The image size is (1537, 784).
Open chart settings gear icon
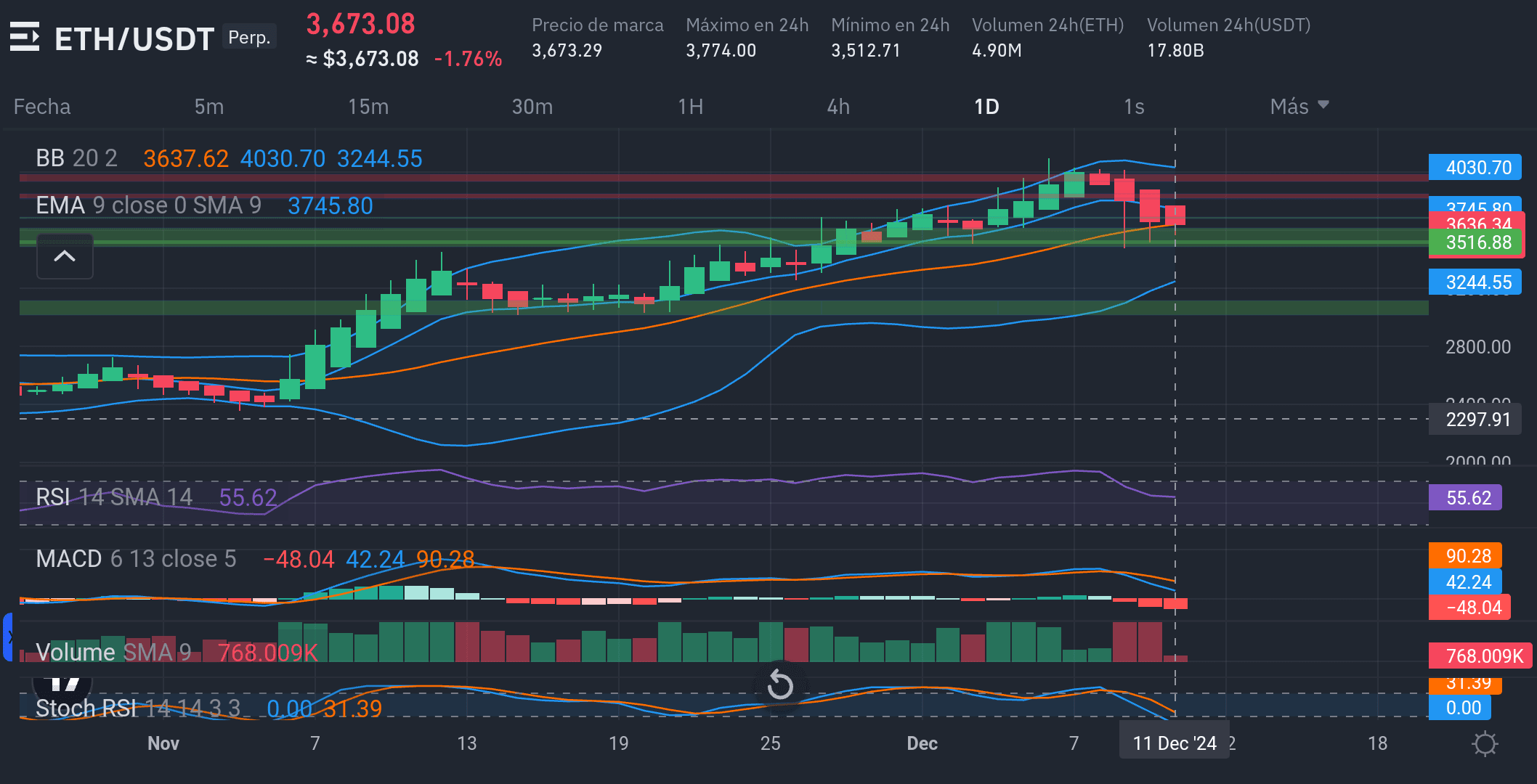[1485, 744]
